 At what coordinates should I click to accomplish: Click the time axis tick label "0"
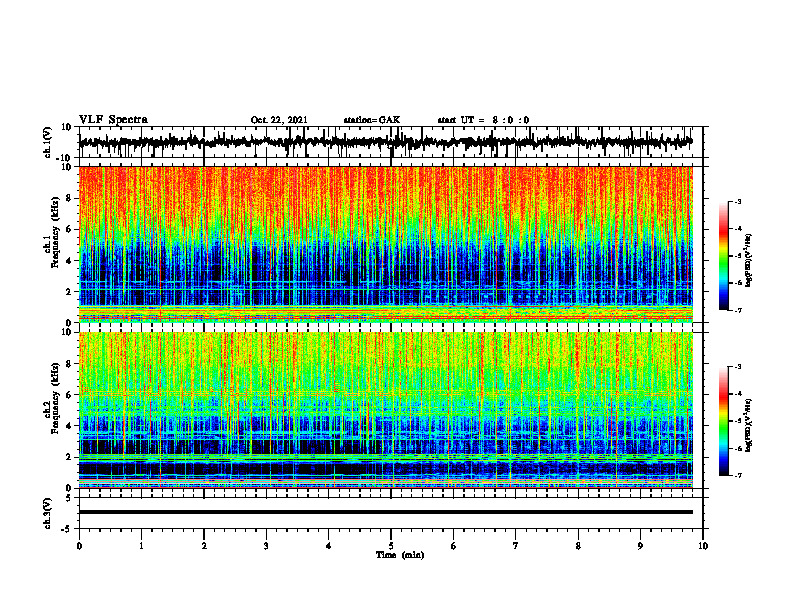pos(79,546)
